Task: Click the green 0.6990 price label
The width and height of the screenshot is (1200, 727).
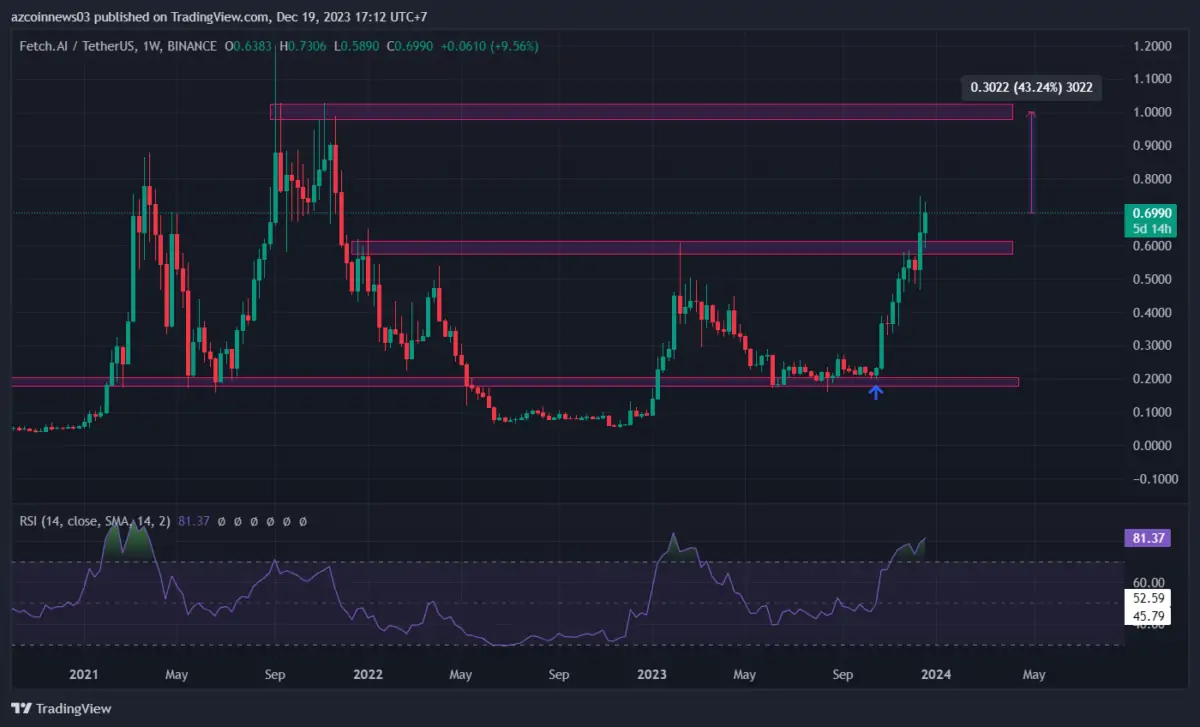Action: [x=1151, y=212]
